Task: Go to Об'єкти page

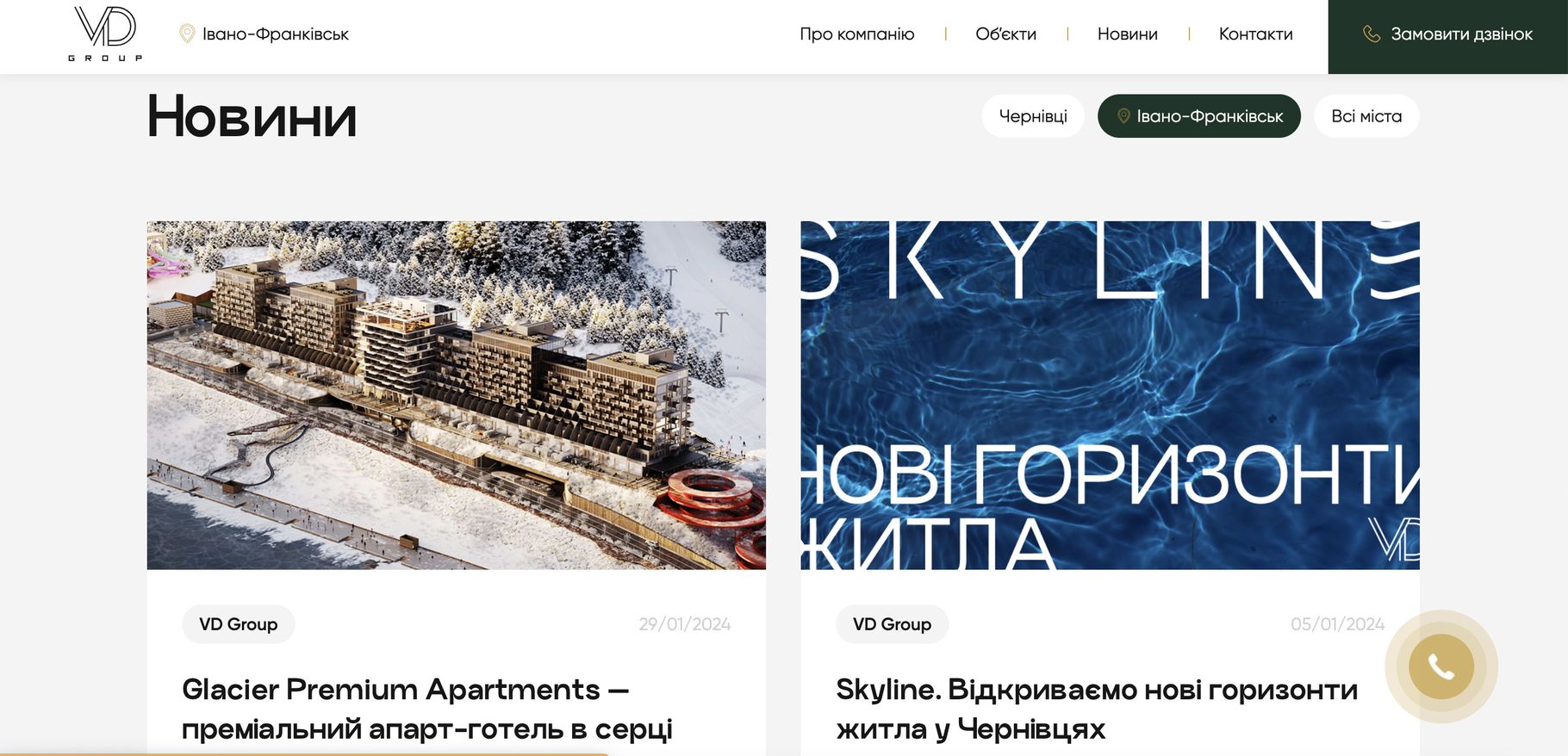Action: point(1005,34)
